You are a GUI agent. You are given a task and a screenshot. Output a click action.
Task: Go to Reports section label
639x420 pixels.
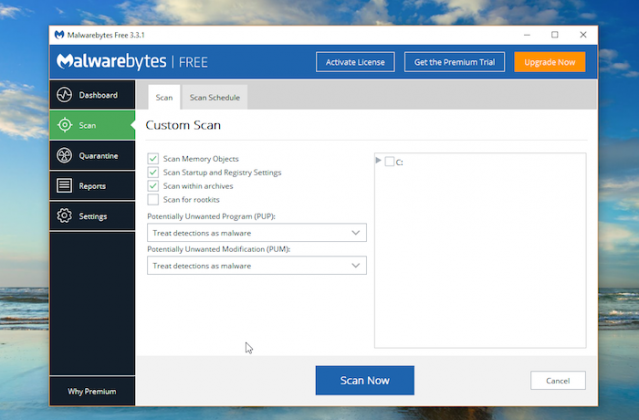92,186
